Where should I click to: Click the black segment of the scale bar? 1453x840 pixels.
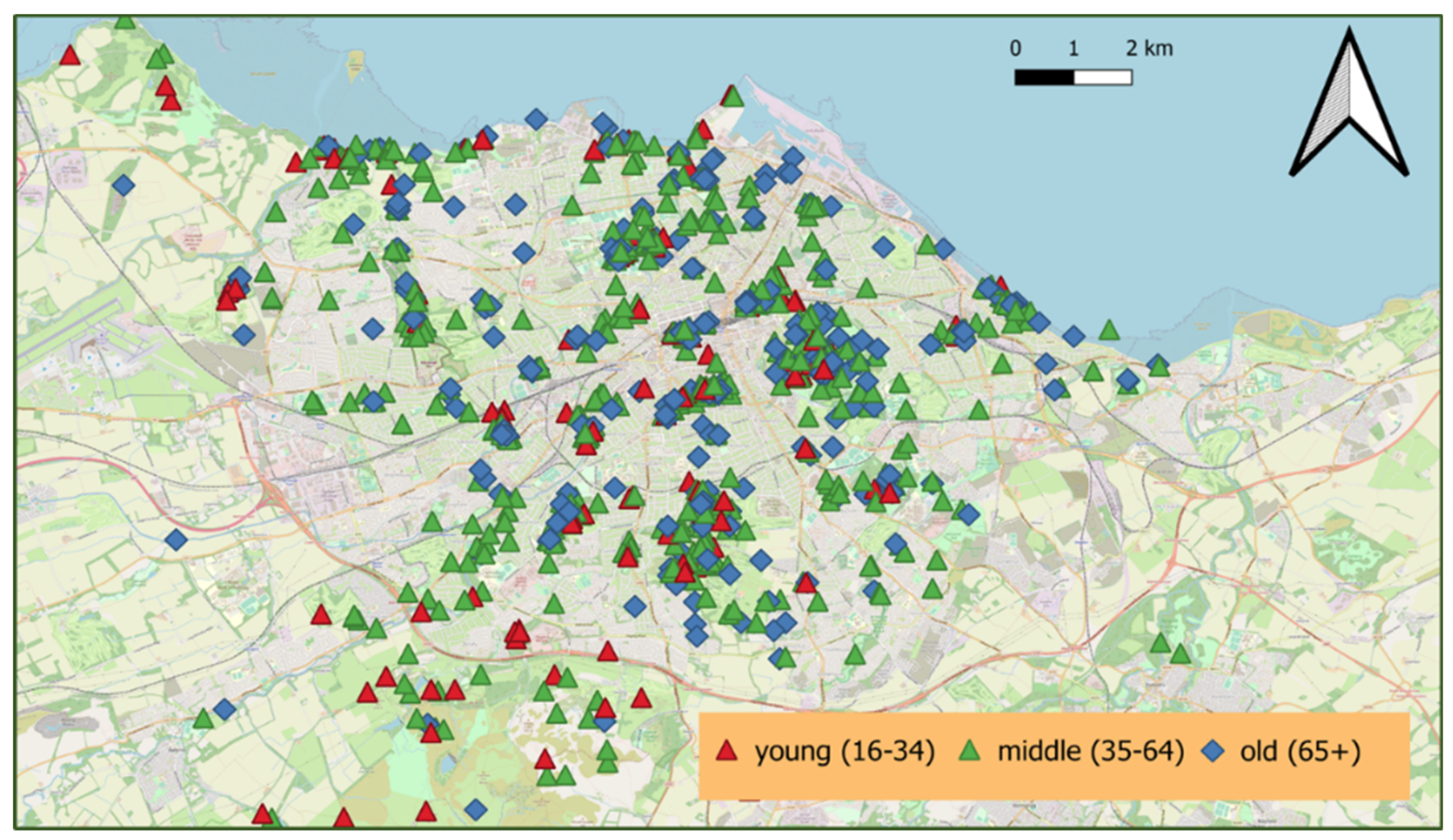[x=1043, y=77]
